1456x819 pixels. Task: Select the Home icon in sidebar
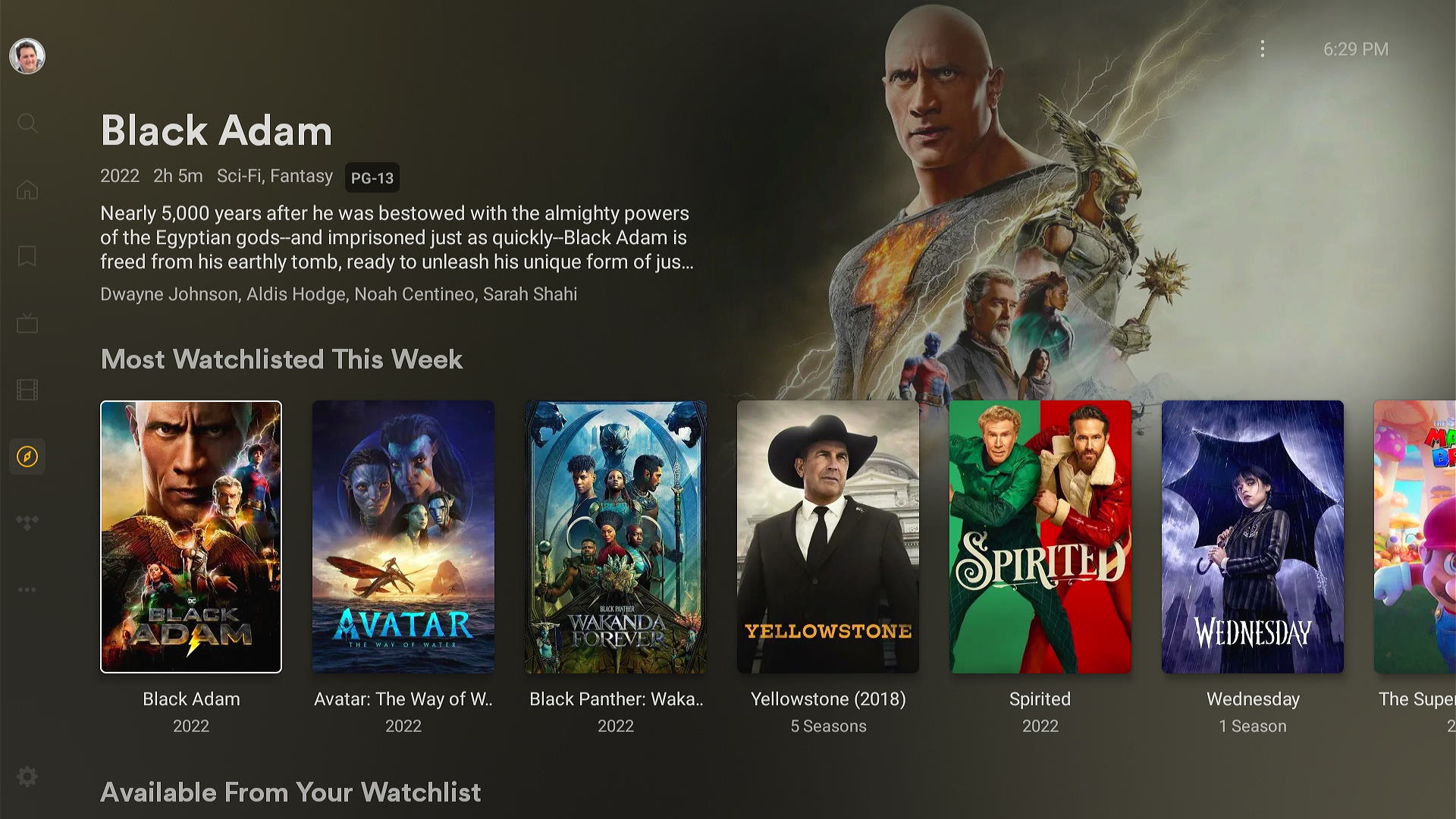[x=27, y=189]
